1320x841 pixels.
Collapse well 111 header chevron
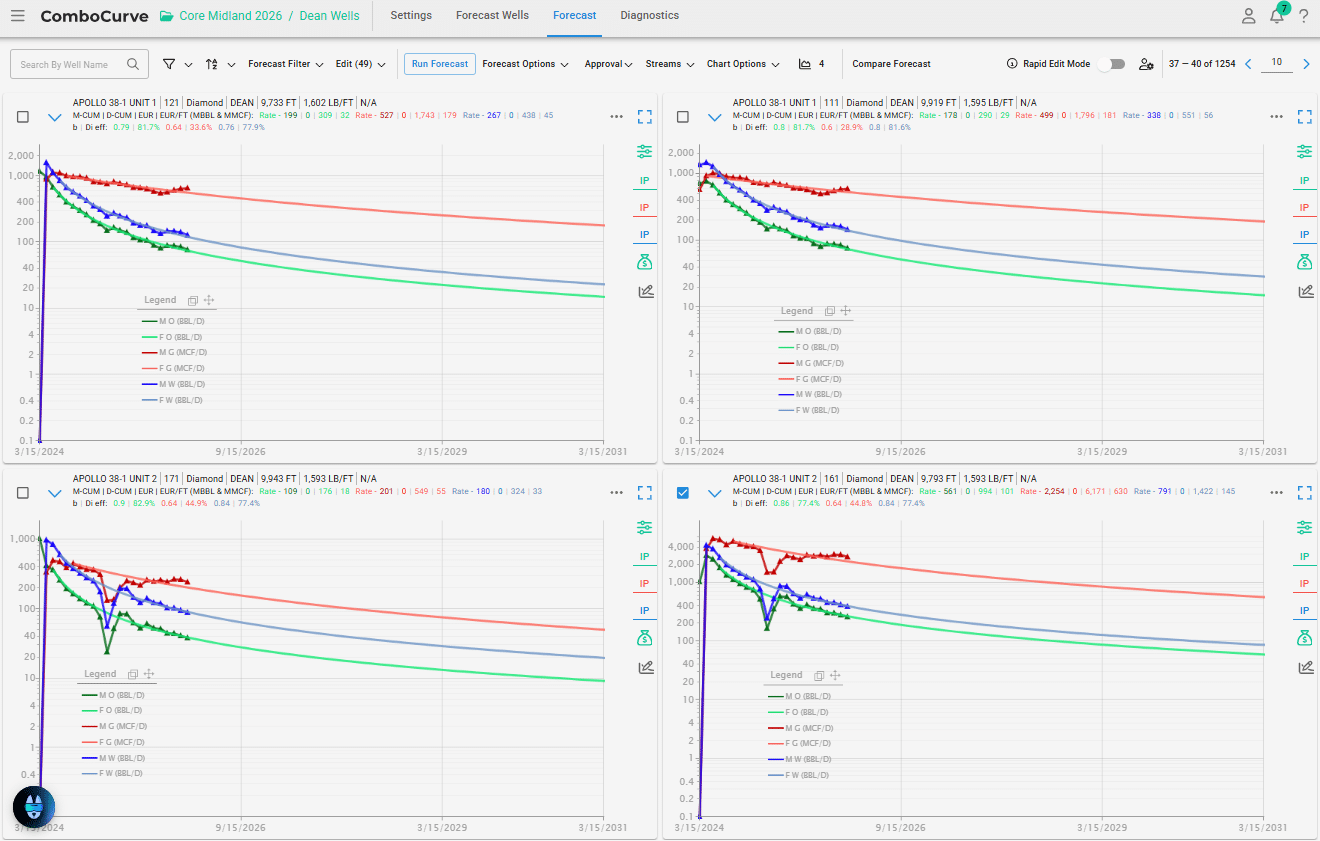pos(714,117)
